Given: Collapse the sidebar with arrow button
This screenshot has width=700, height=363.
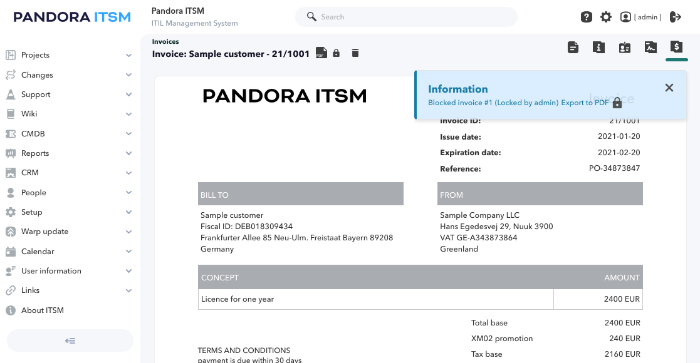Looking at the screenshot, I should pos(70,341).
